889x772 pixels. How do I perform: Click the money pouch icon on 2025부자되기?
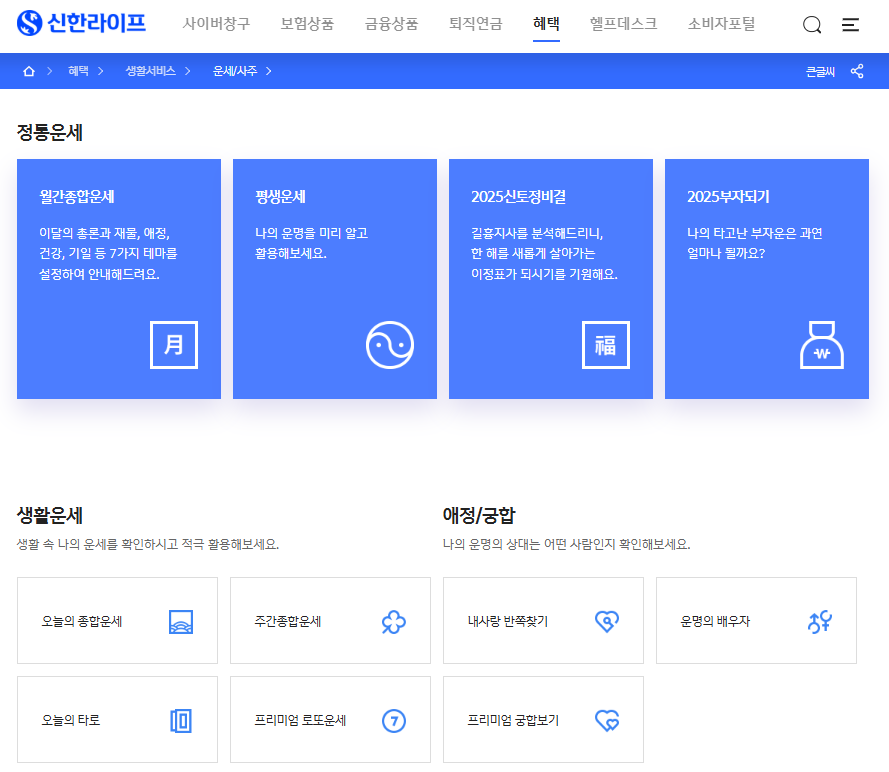coord(822,345)
